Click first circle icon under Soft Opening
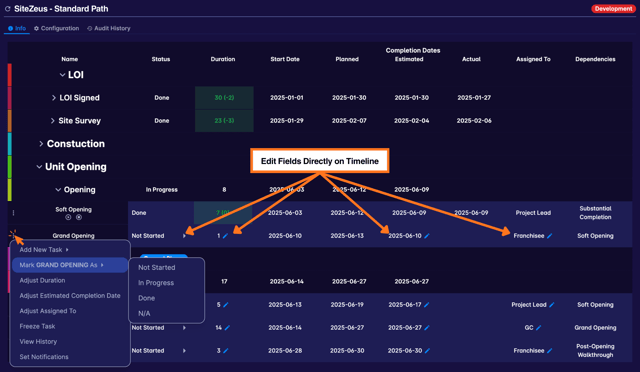This screenshot has height=372, width=640. (68, 217)
